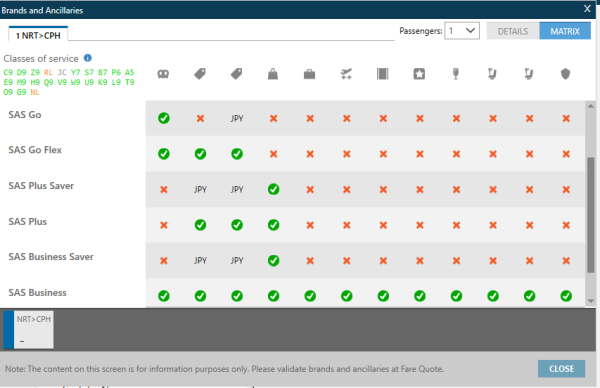The height and width of the screenshot is (388, 600).
Task: Click the orange RL class code
Action: coord(48,72)
